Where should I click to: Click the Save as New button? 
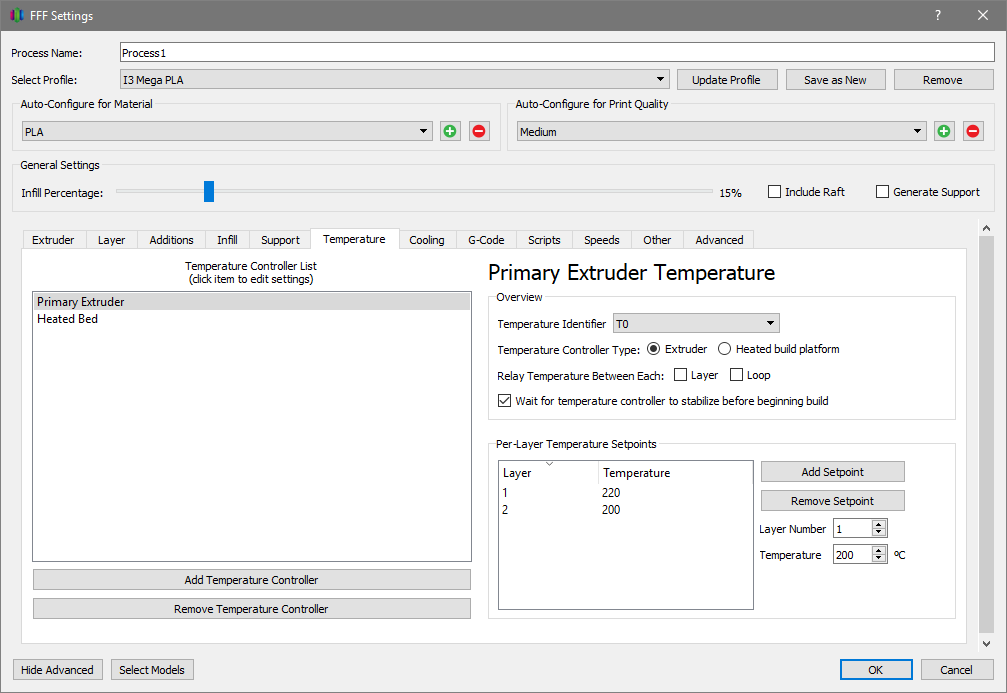(836, 80)
